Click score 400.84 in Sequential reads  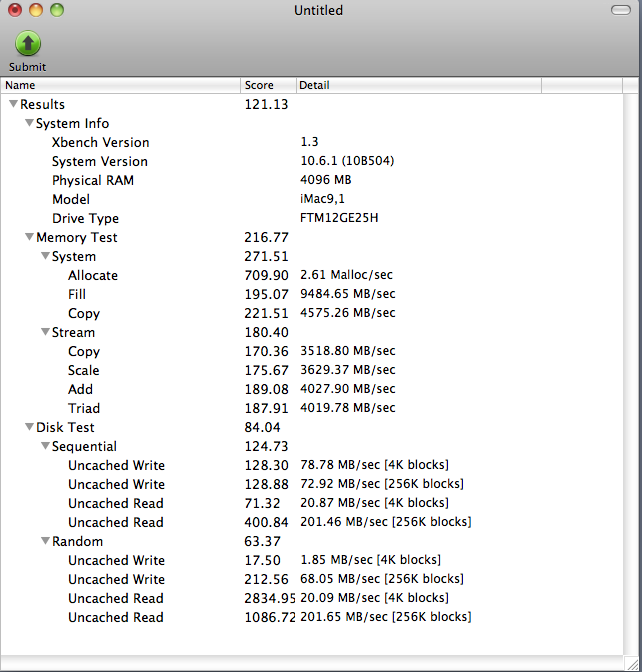pyautogui.click(x=266, y=522)
